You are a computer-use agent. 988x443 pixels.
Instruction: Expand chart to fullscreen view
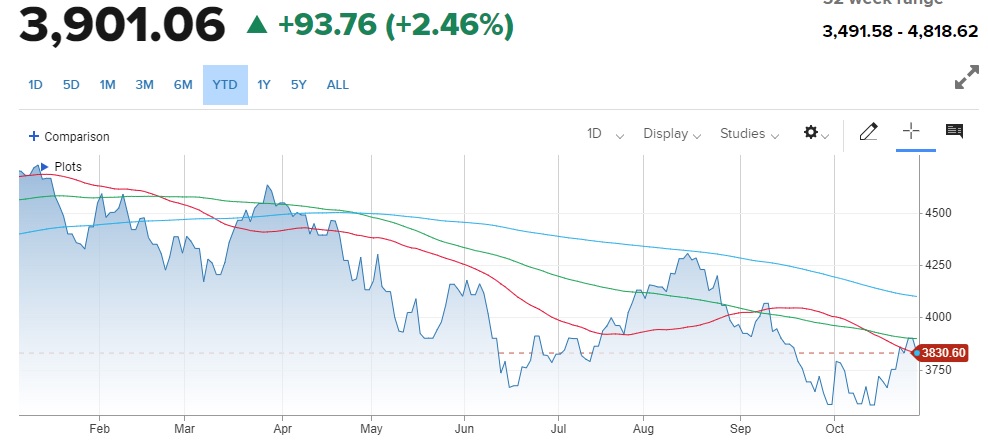click(x=966, y=78)
